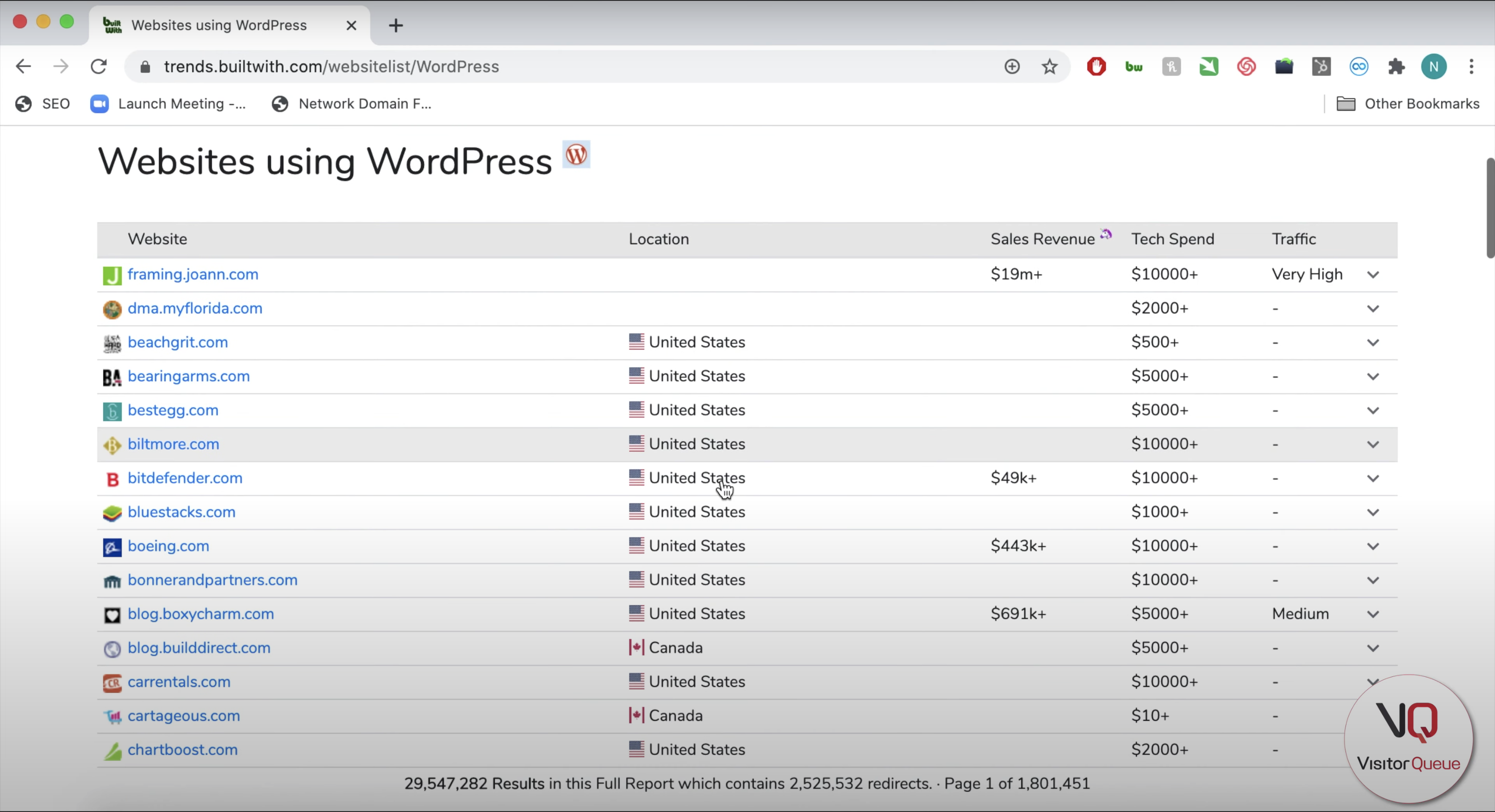The image size is (1495, 812).
Task: Expand the bluestacks.com row chevron
Action: [1373, 512]
